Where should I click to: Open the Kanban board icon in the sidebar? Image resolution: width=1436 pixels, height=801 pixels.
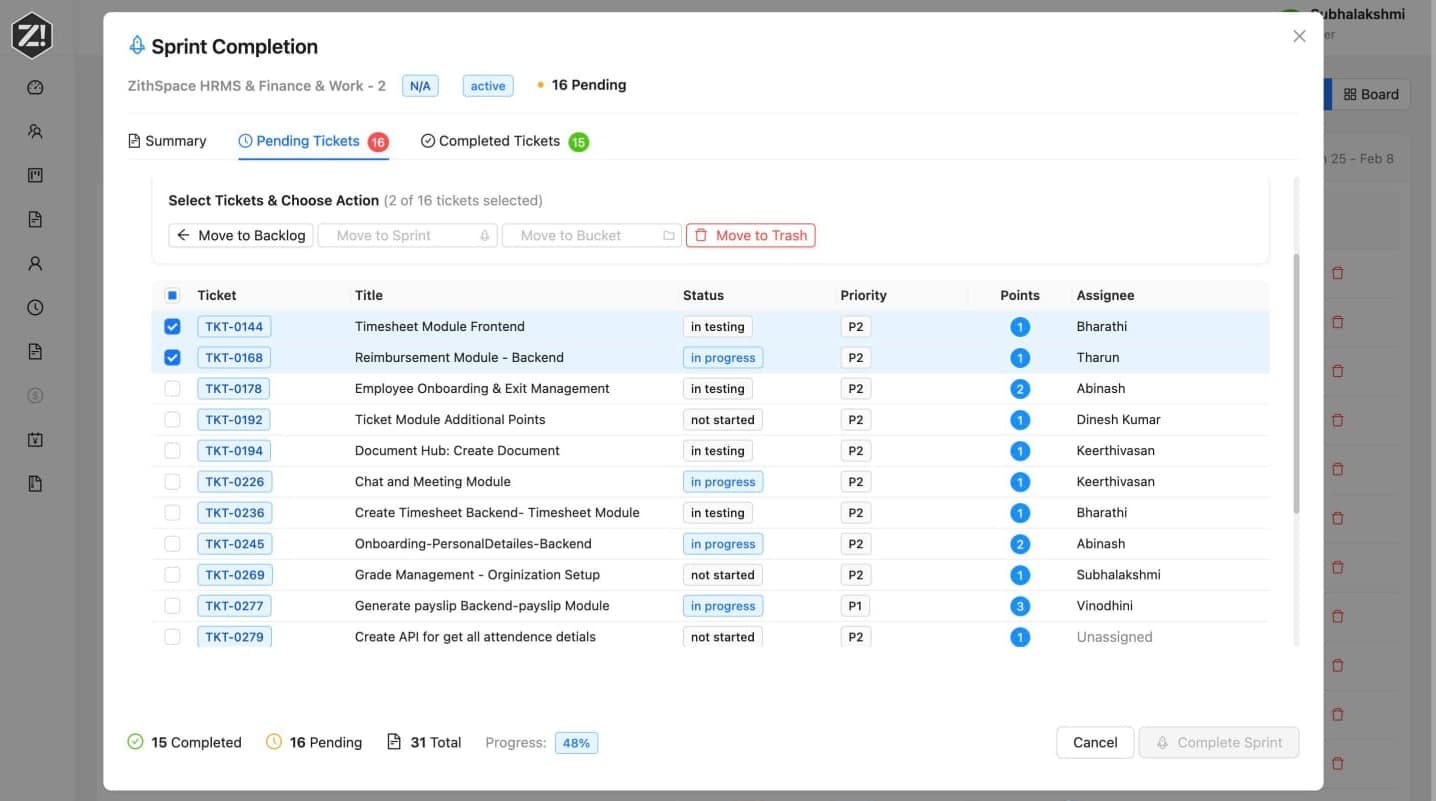[35, 175]
